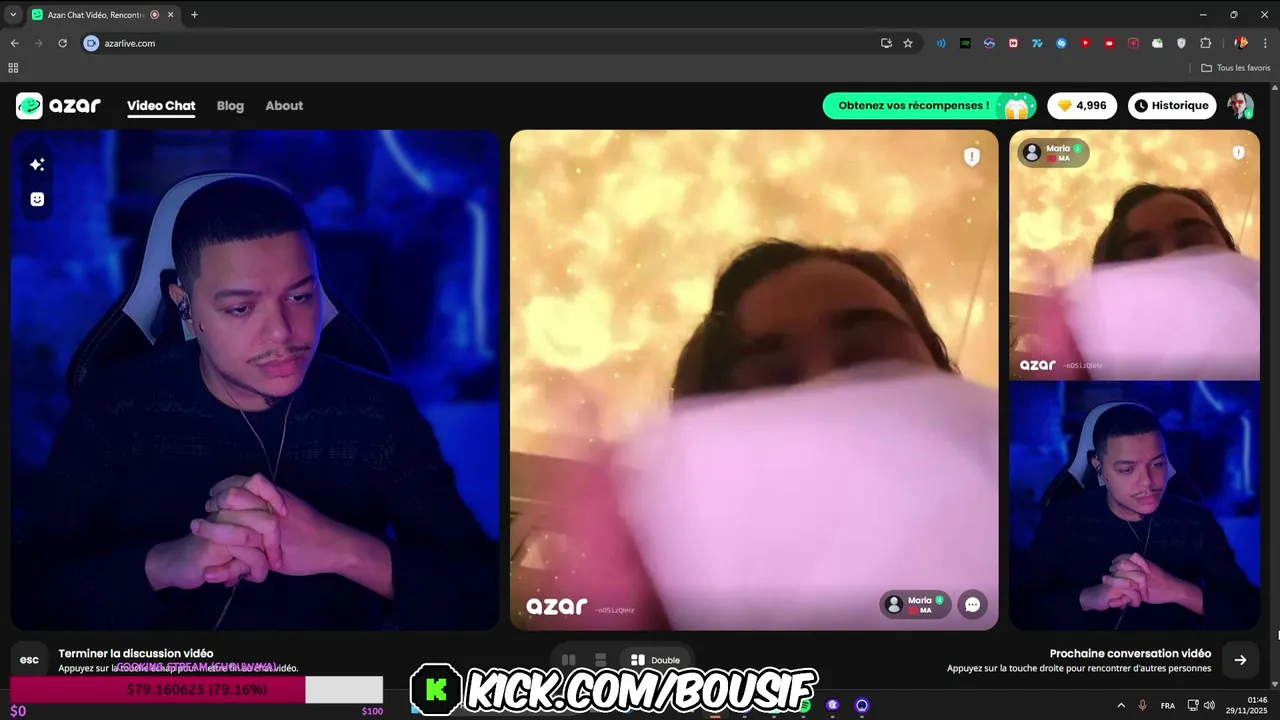1280x720 pixels.
Task: Click the small Maria video thumbnail
Action: 1134,255
